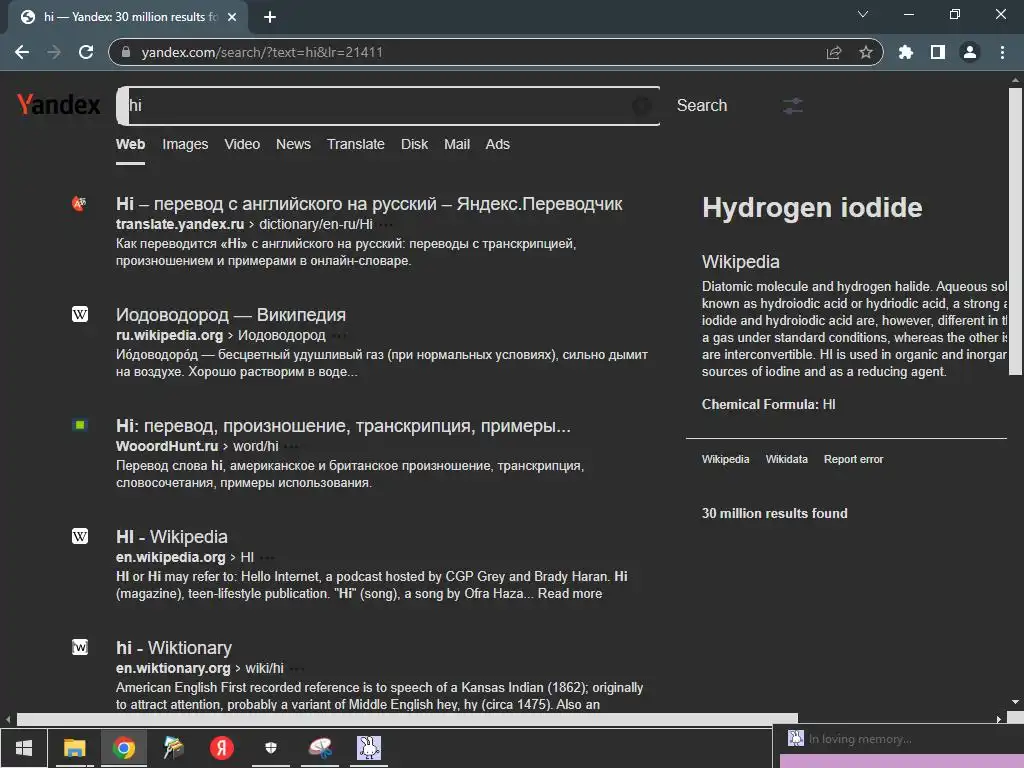Open the Wikipedia source link below the info card
This screenshot has width=1024, height=768.
[725, 459]
